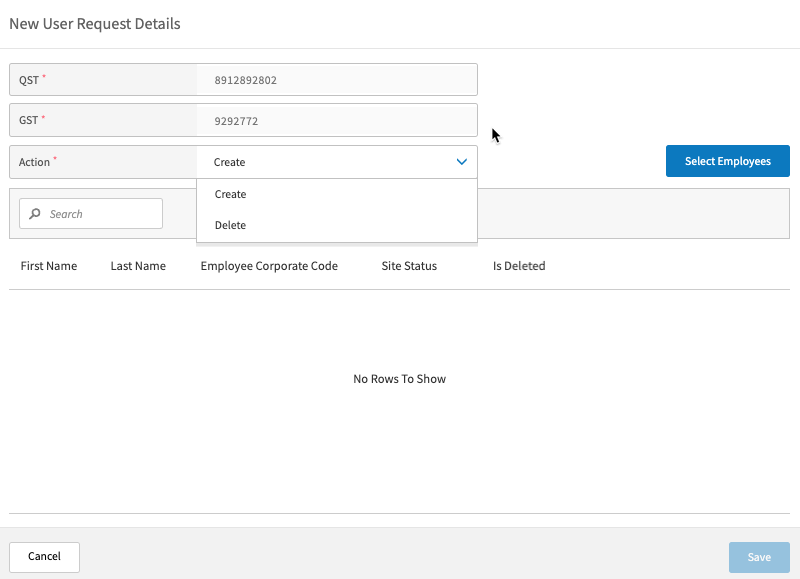Click the Employee Corporate Code column header
Image resolution: width=800 pixels, height=579 pixels.
[x=269, y=266]
